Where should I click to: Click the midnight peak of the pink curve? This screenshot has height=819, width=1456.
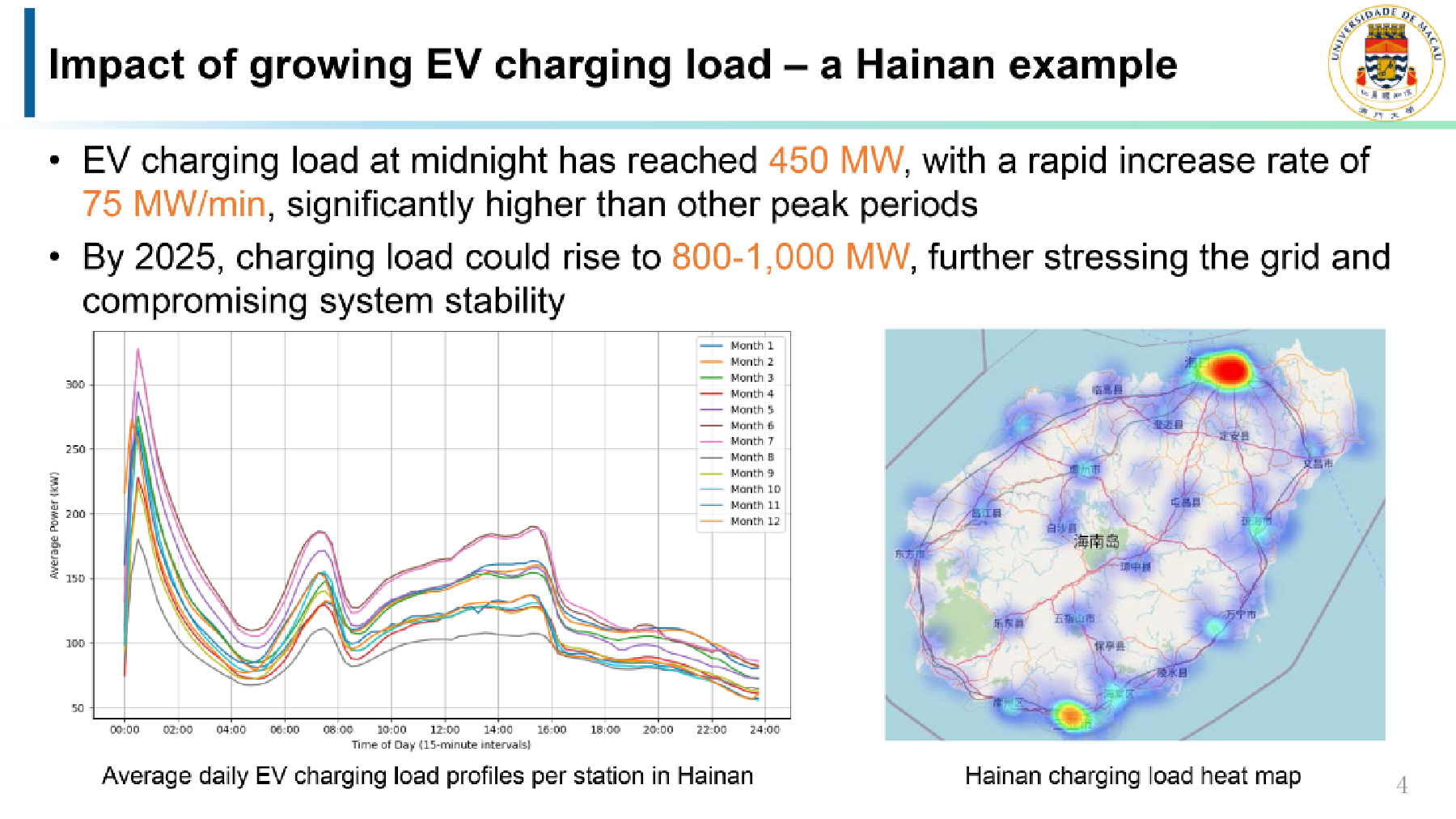pos(138,350)
